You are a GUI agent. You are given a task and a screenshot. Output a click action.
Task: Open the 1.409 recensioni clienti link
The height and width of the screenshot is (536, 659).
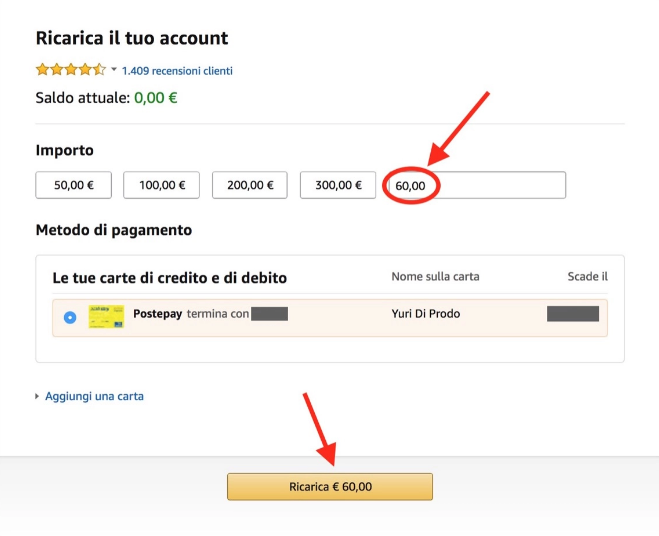[177, 71]
